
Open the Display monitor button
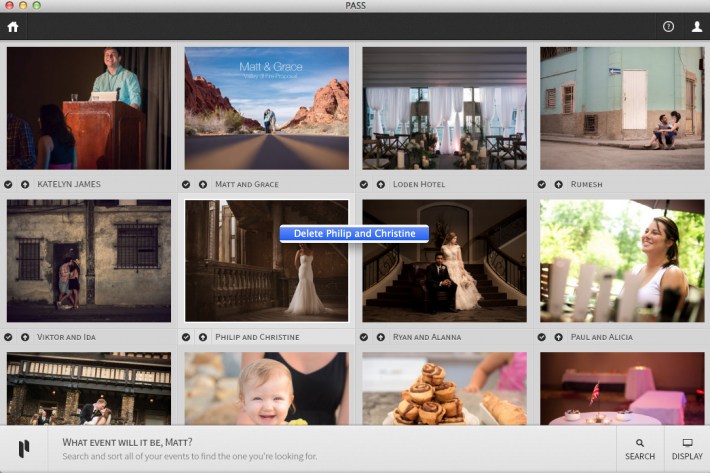(x=687, y=448)
